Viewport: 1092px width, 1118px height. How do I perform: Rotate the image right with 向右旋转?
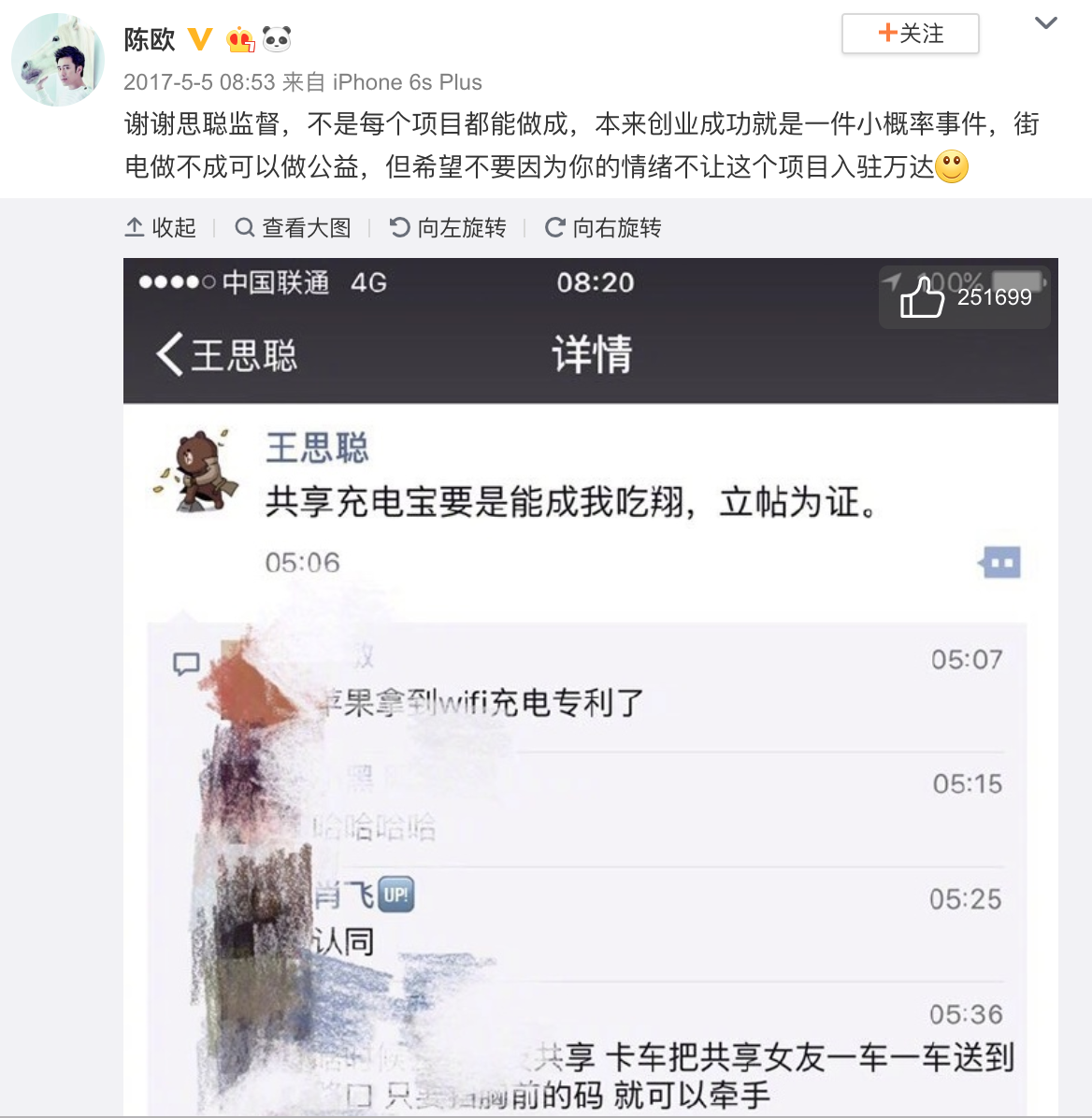click(x=603, y=227)
